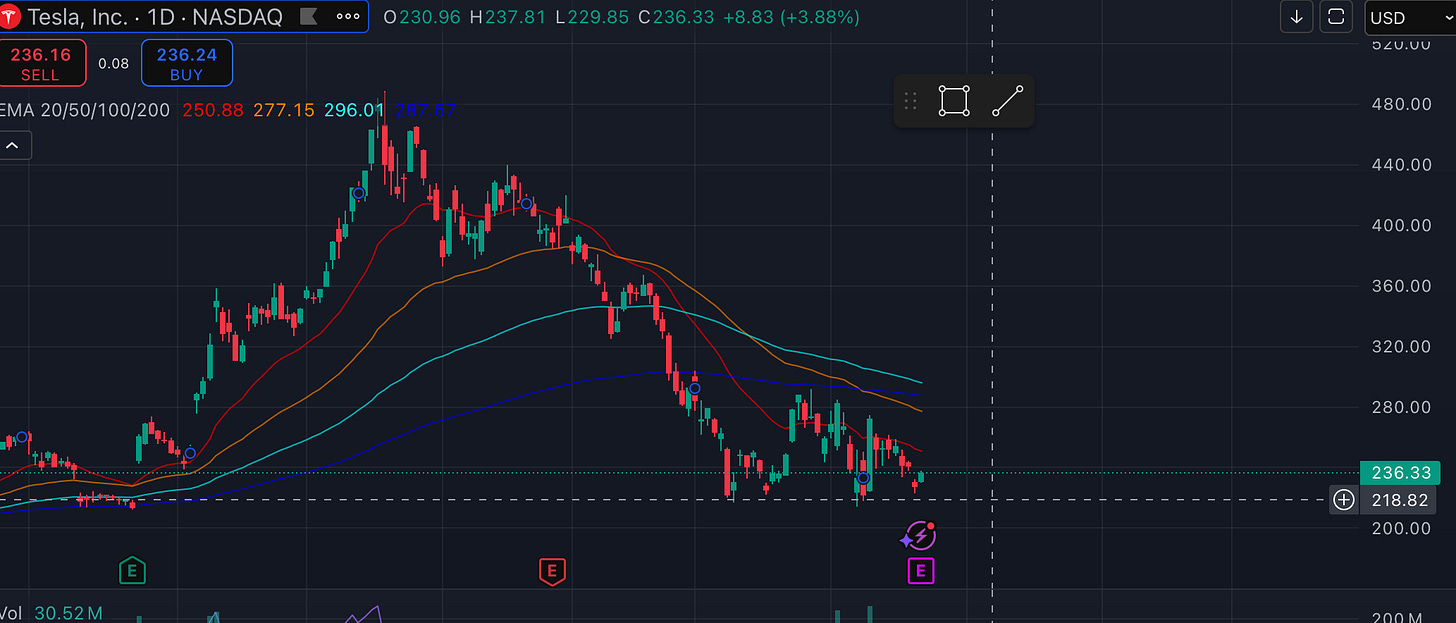The height and width of the screenshot is (623, 1456).
Task: Click the 280.00 price axis label
Action: click(x=1403, y=406)
